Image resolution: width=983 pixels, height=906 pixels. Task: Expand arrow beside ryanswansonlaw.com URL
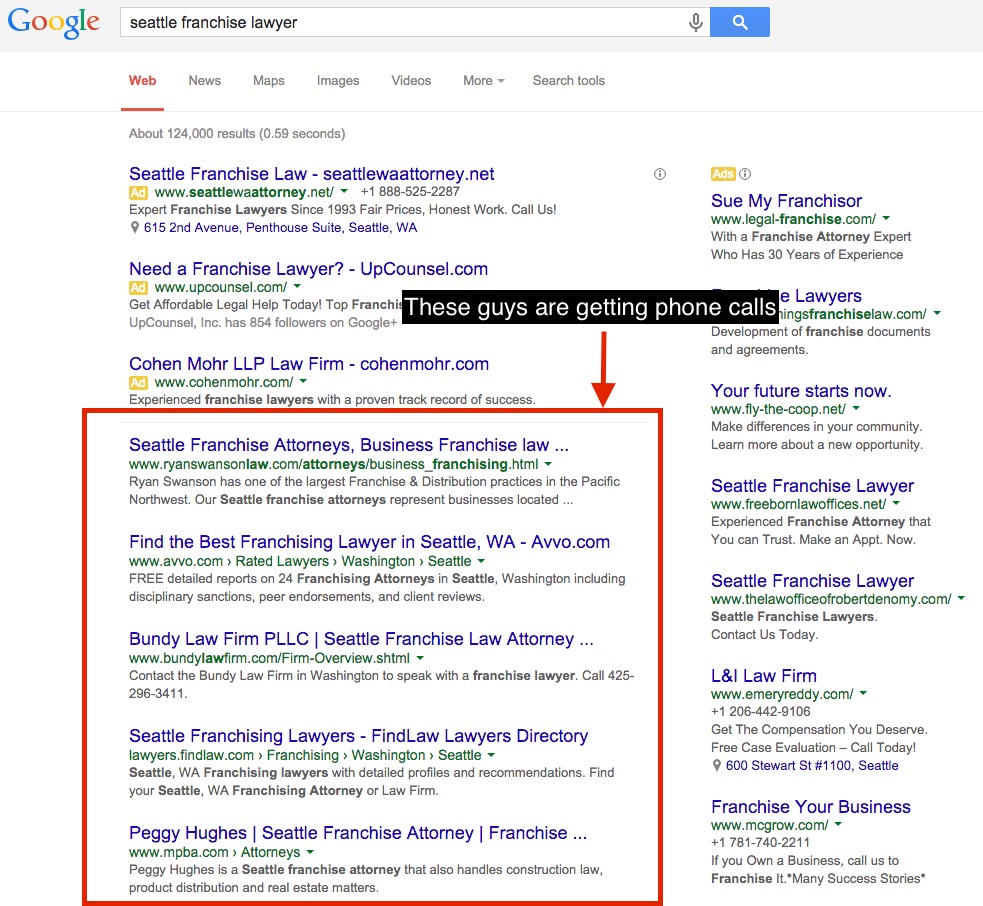[549, 464]
